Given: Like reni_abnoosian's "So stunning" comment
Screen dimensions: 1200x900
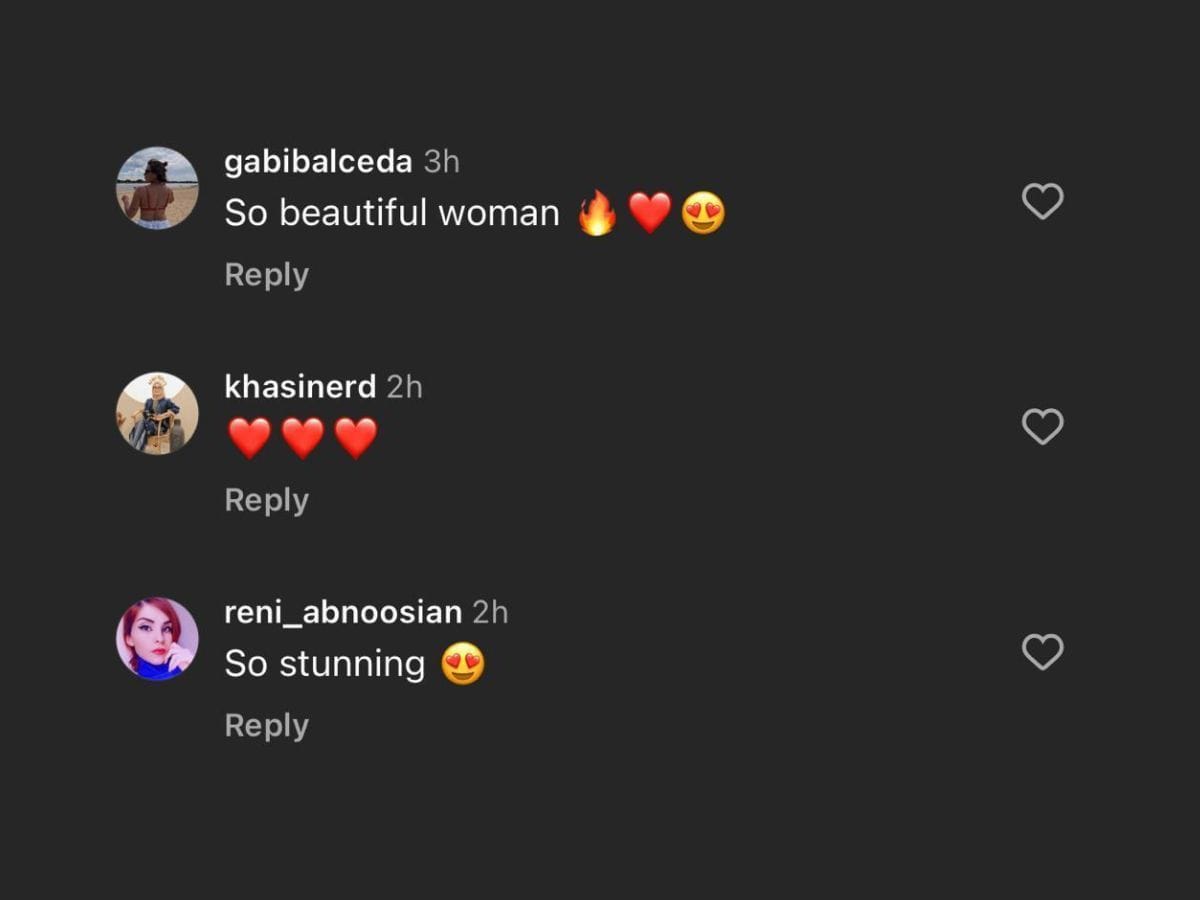Looking at the screenshot, I should [x=1042, y=652].
